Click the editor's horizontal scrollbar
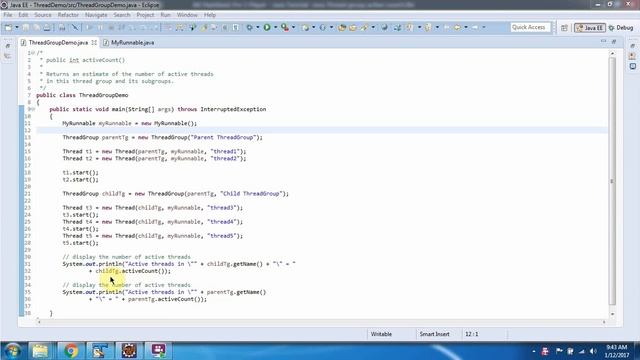640x360 pixels. click(x=321, y=322)
